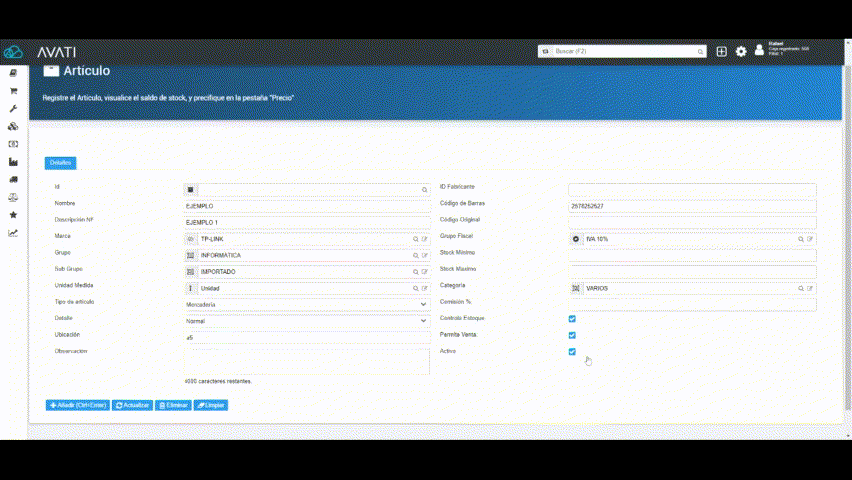The image size is (852, 480).
Task: Click the Actualizar button
Action: 133,406
